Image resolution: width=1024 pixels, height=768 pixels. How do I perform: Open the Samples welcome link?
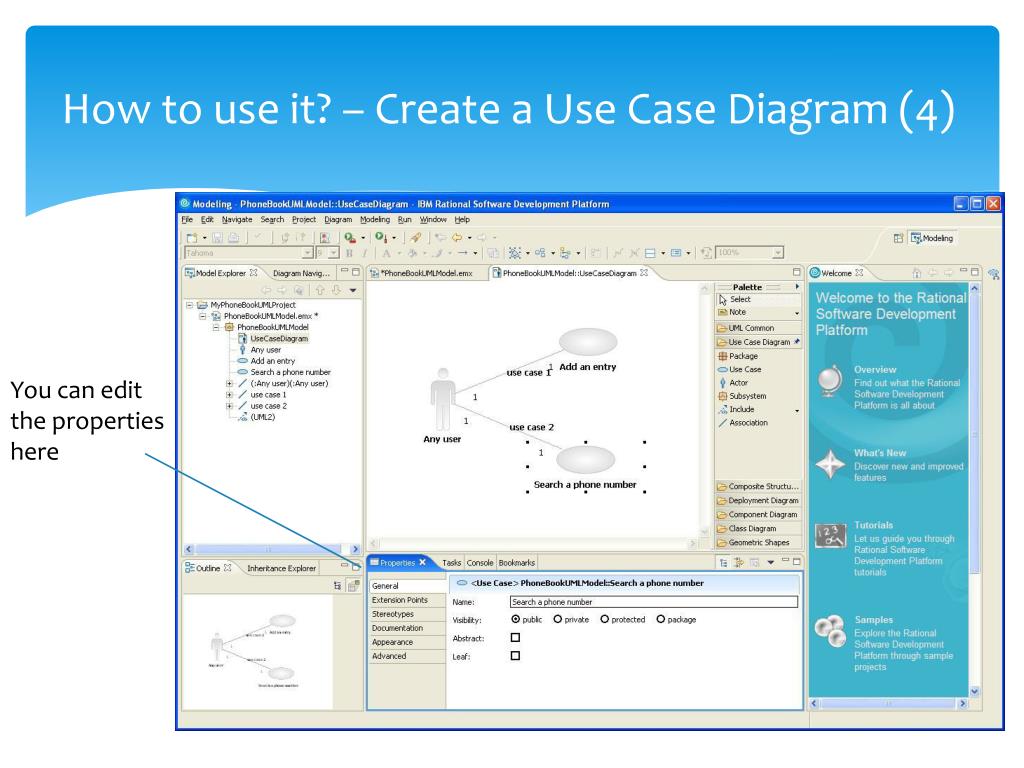pos(873,620)
